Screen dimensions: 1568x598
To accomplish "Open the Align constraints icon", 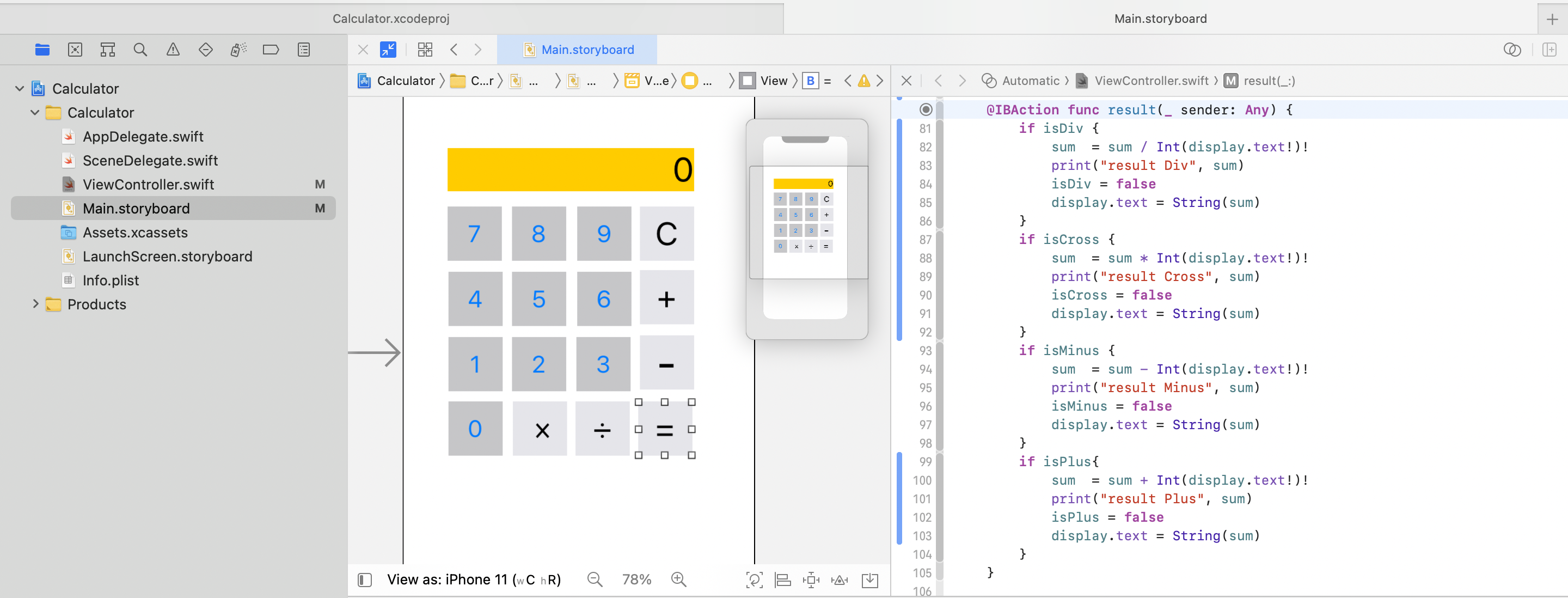I will pyautogui.click(x=782, y=579).
